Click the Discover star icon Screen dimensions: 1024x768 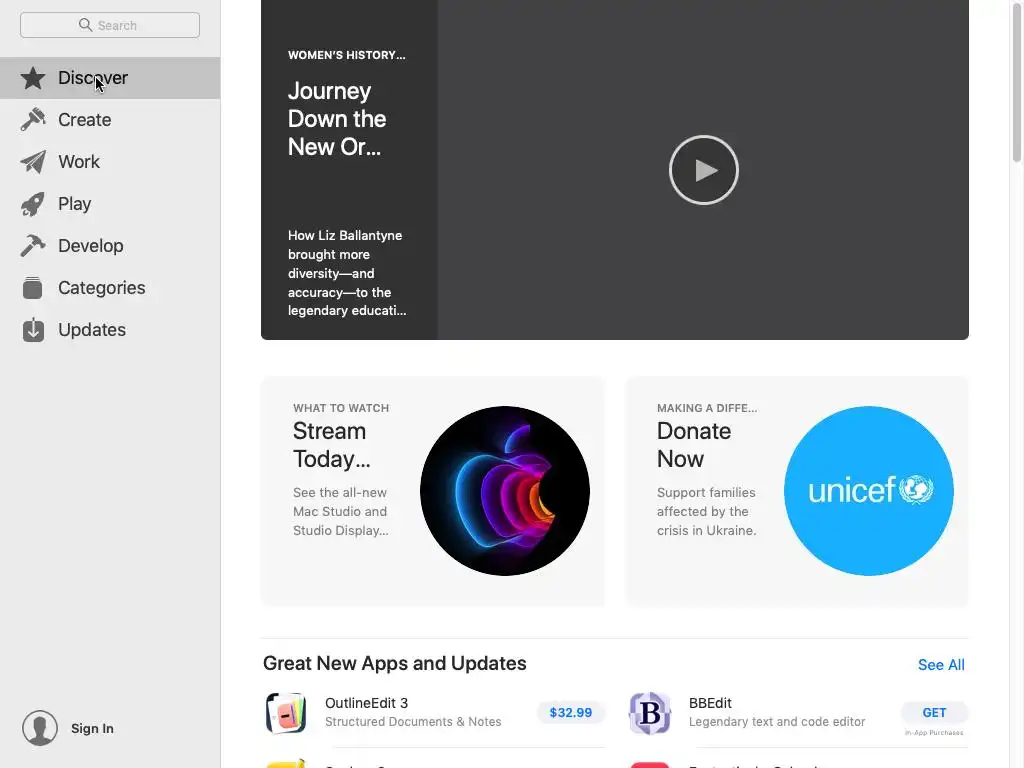[33, 78]
